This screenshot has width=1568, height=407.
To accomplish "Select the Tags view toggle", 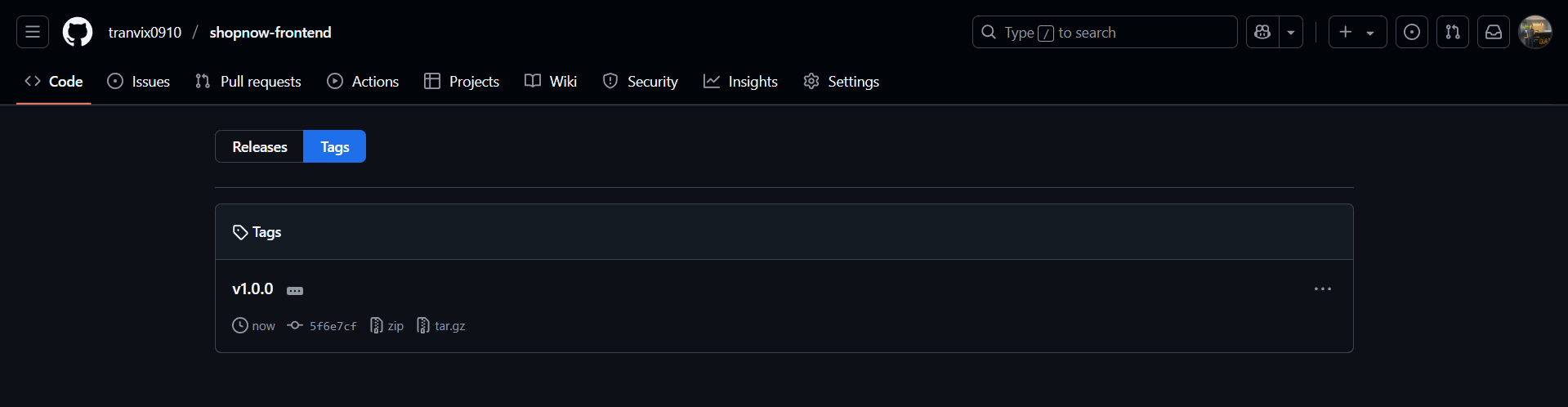I will pos(335,146).
